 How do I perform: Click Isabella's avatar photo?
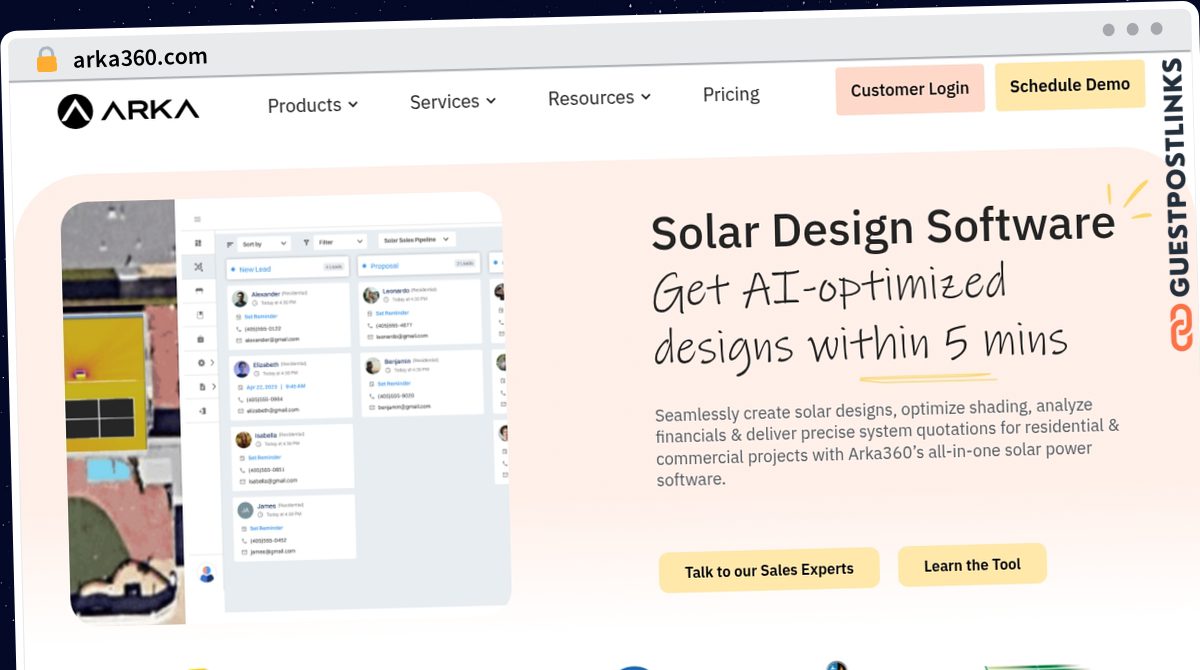click(x=243, y=440)
